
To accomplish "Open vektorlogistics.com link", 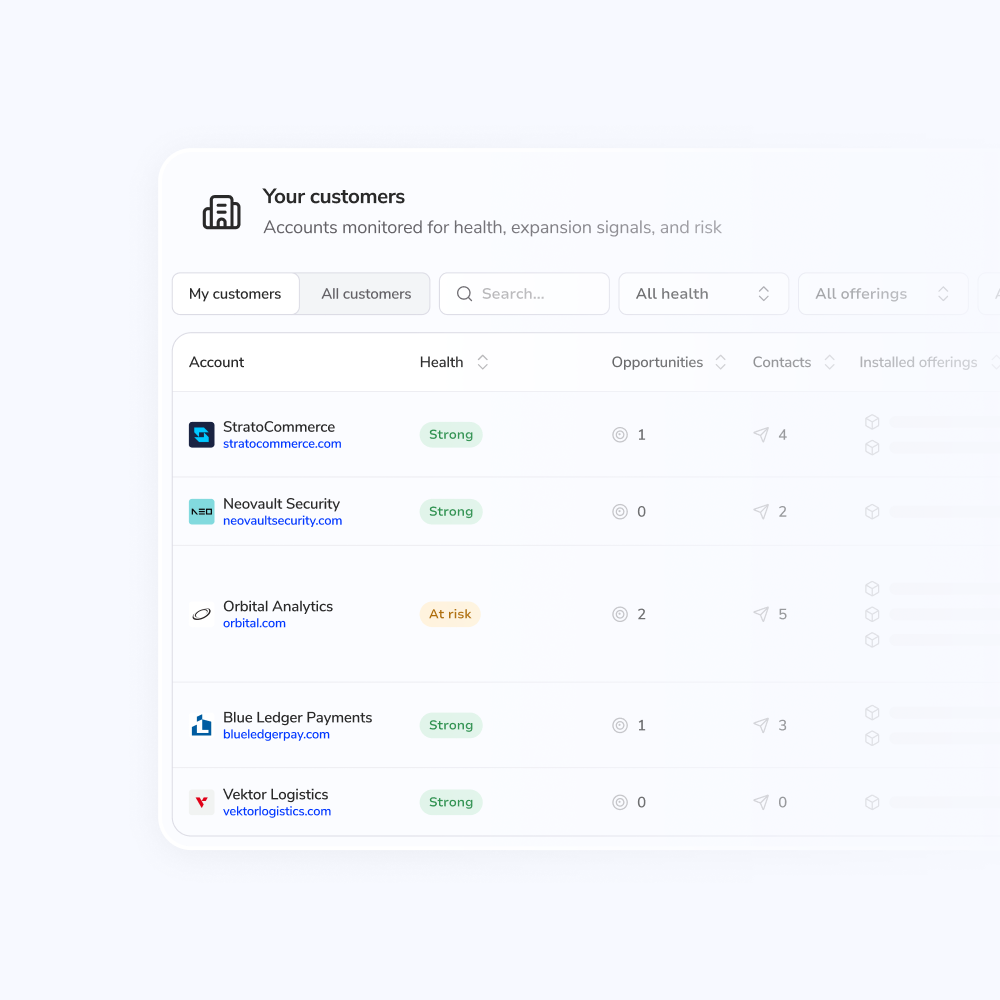I will click(277, 812).
